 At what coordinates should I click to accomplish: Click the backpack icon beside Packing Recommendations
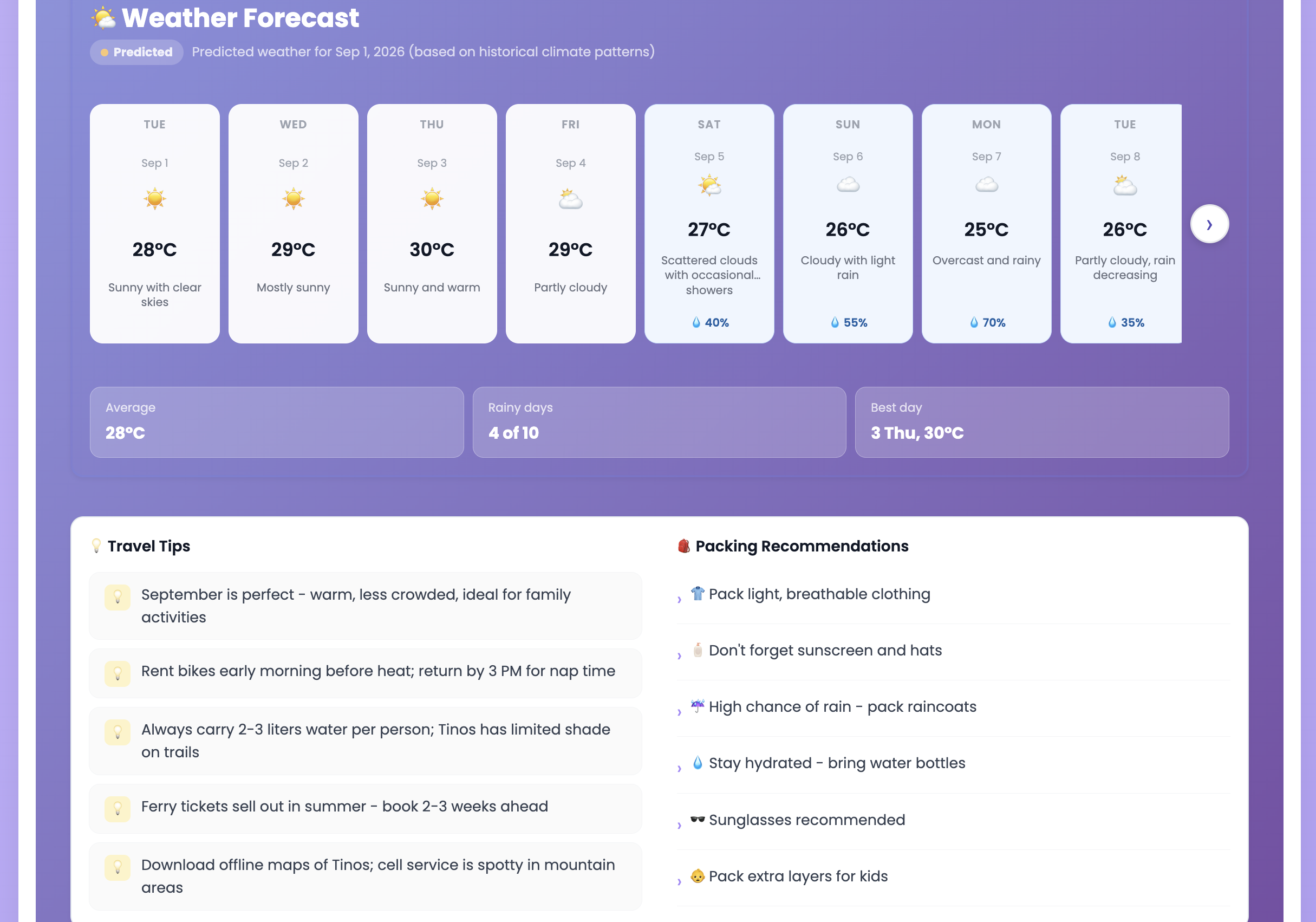683,546
